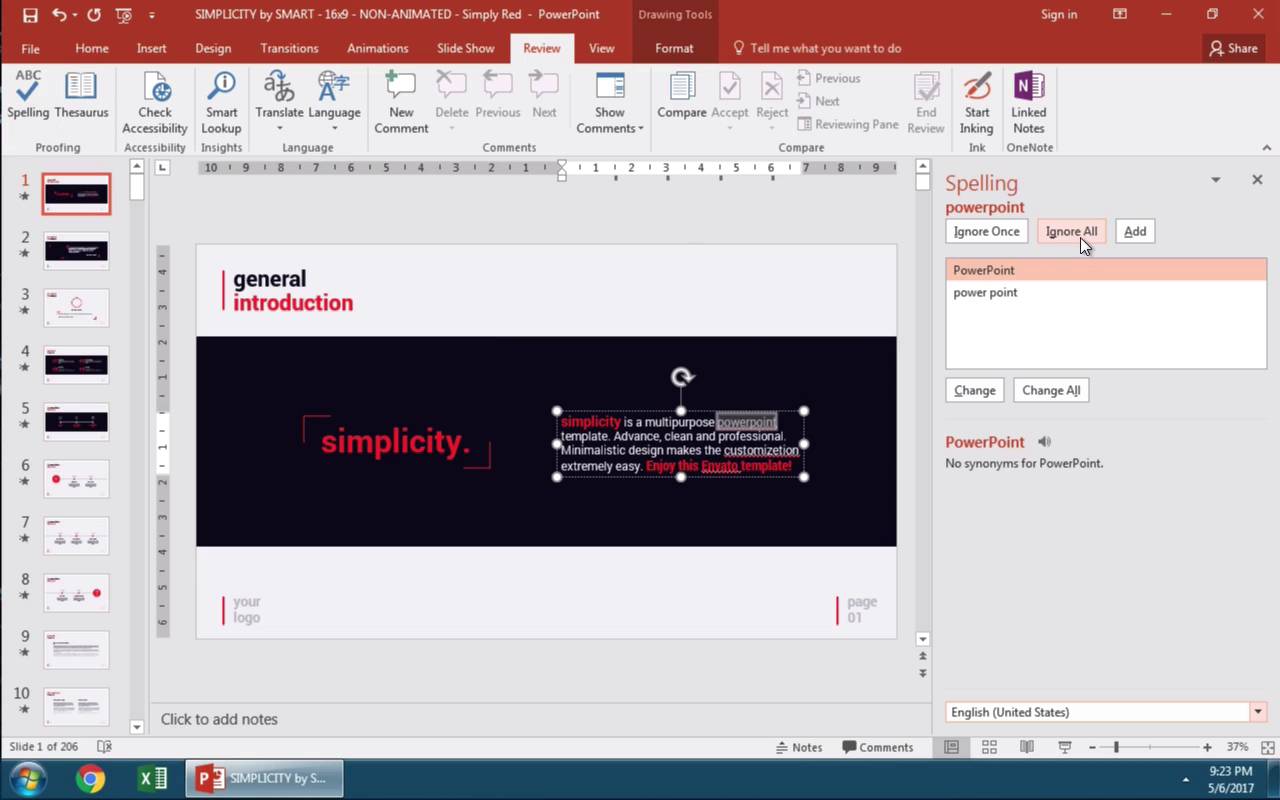Run the Spelling check icon
Image resolution: width=1280 pixels, height=800 pixels.
click(28, 95)
